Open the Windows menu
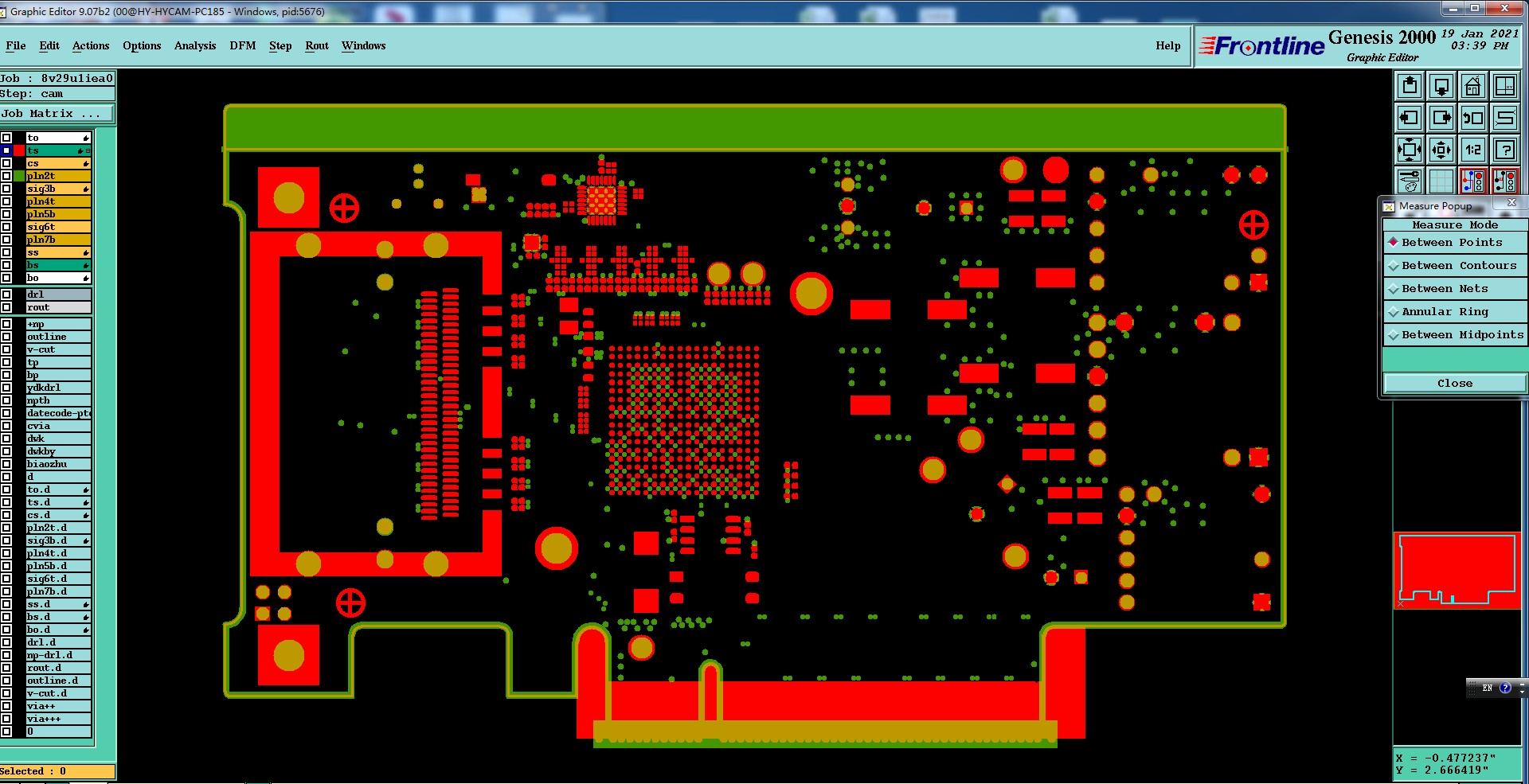 [364, 45]
